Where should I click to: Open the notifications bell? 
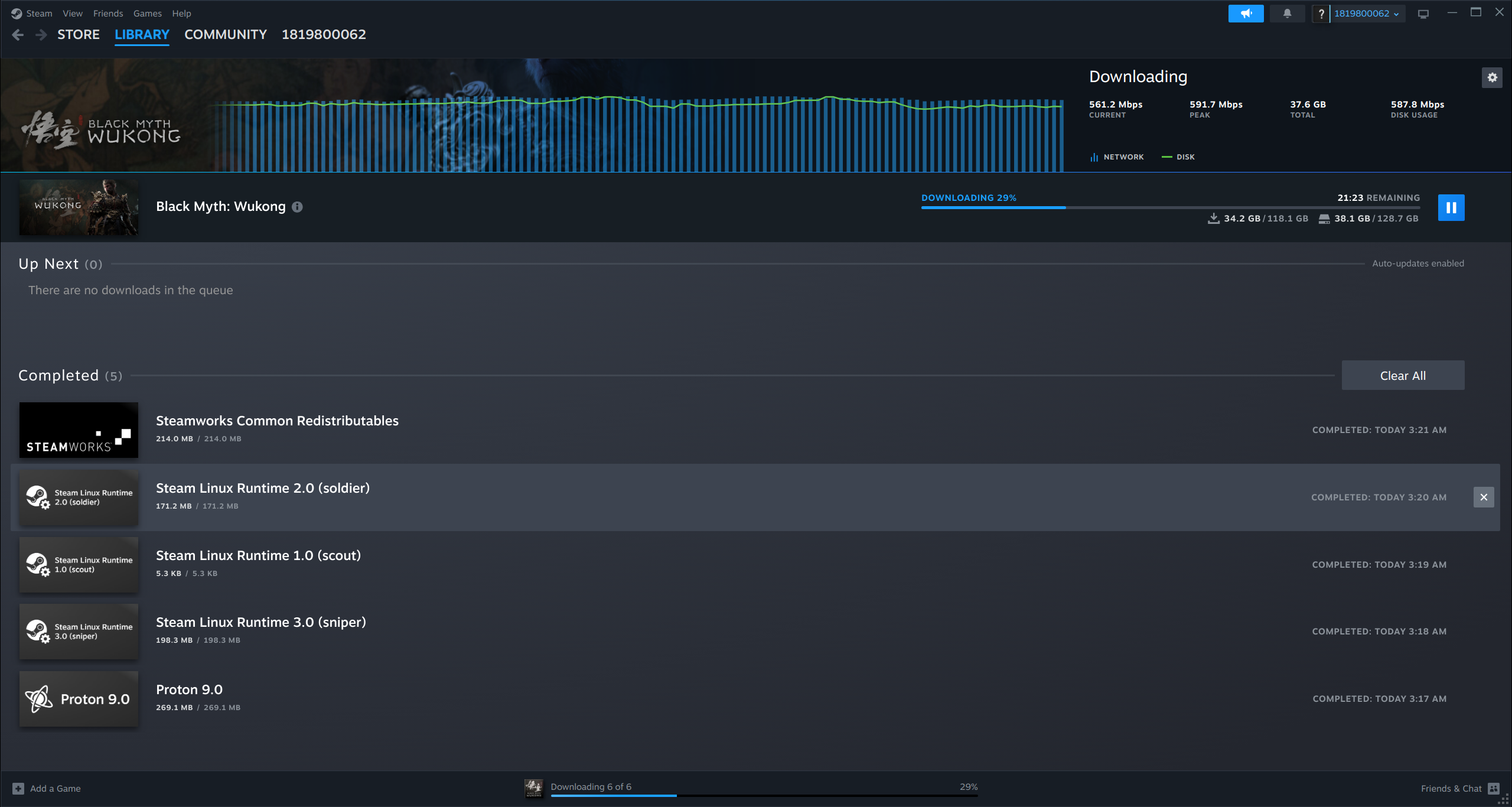point(1287,14)
